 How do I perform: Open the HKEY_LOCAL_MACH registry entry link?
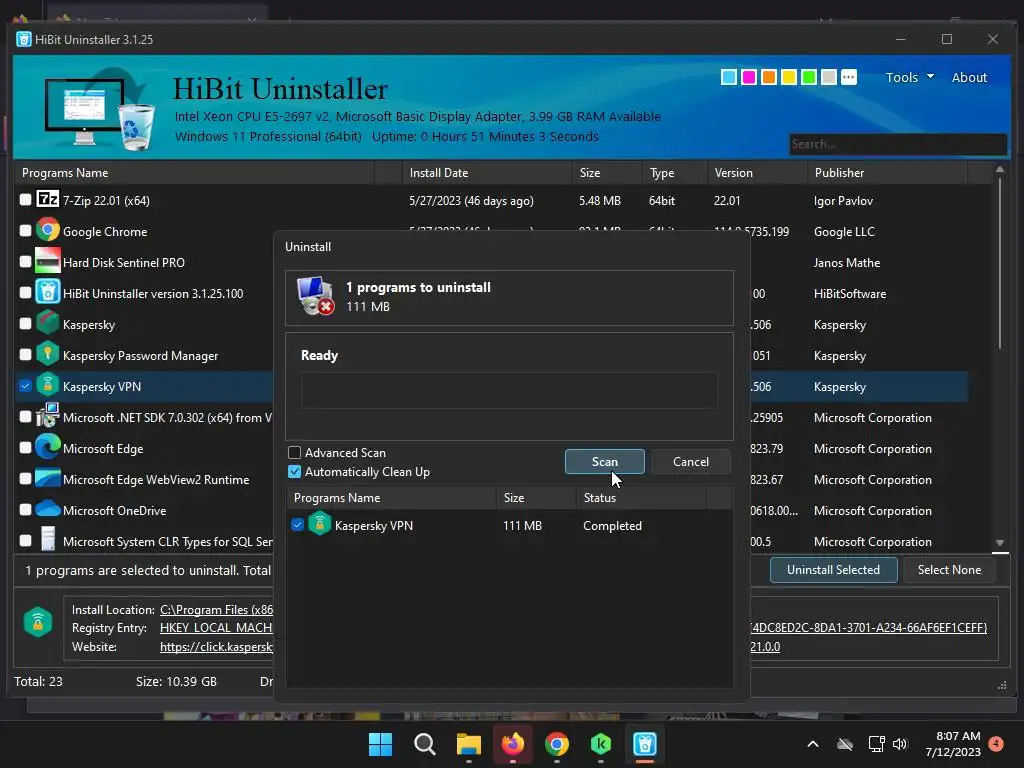216,628
